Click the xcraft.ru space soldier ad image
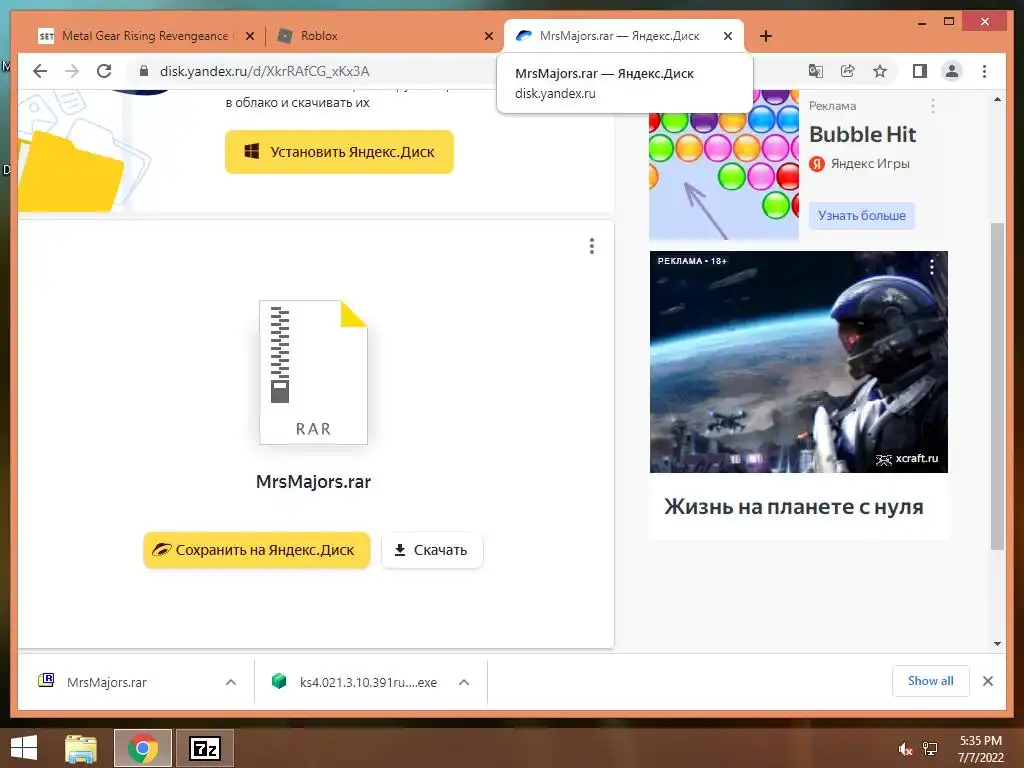Image resolution: width=1024 pixels, height=768 pixels. tap(799, 362)
